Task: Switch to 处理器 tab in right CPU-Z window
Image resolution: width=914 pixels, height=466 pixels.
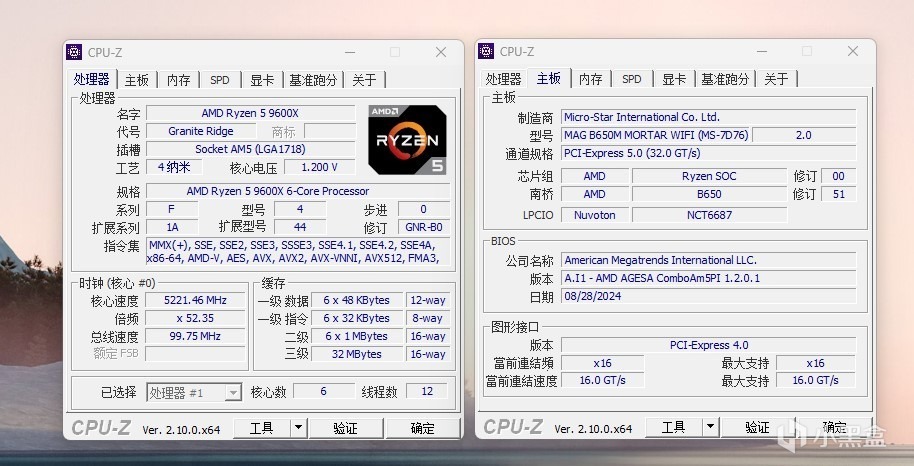Action: tap(504, 79)
